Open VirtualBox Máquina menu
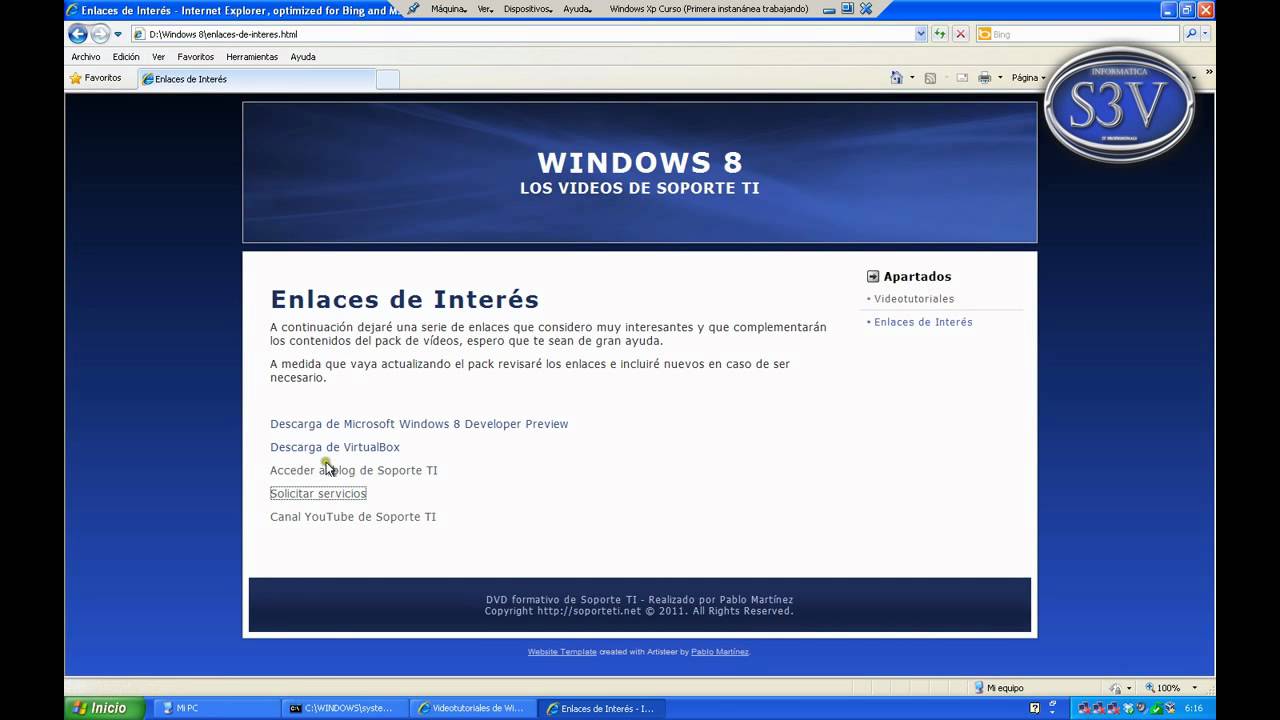 point(449,9)
